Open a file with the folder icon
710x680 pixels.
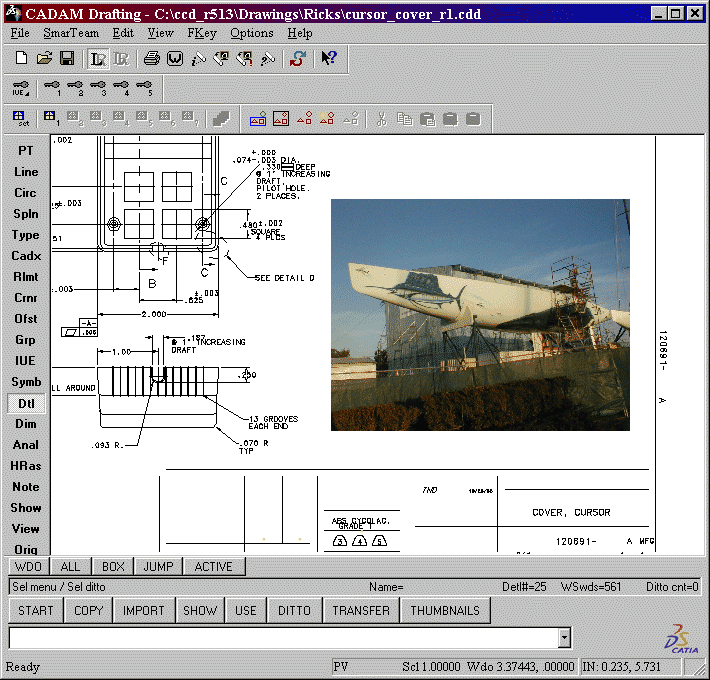point(44,59)
